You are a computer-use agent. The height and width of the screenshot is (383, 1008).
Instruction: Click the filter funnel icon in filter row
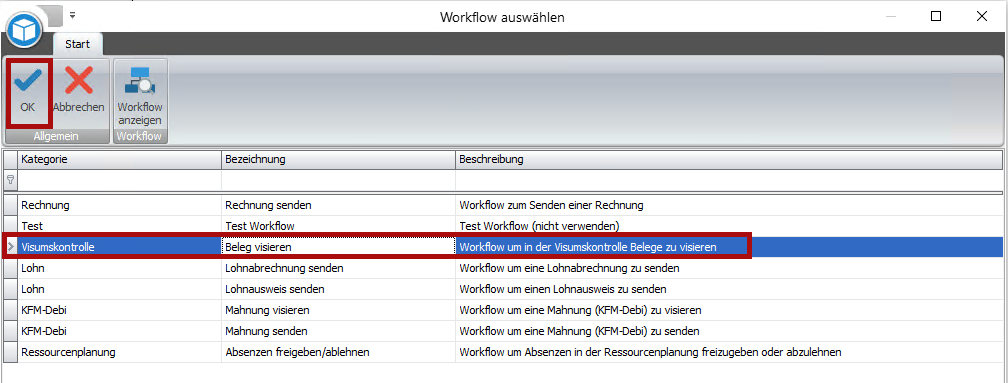click(10, 180)
